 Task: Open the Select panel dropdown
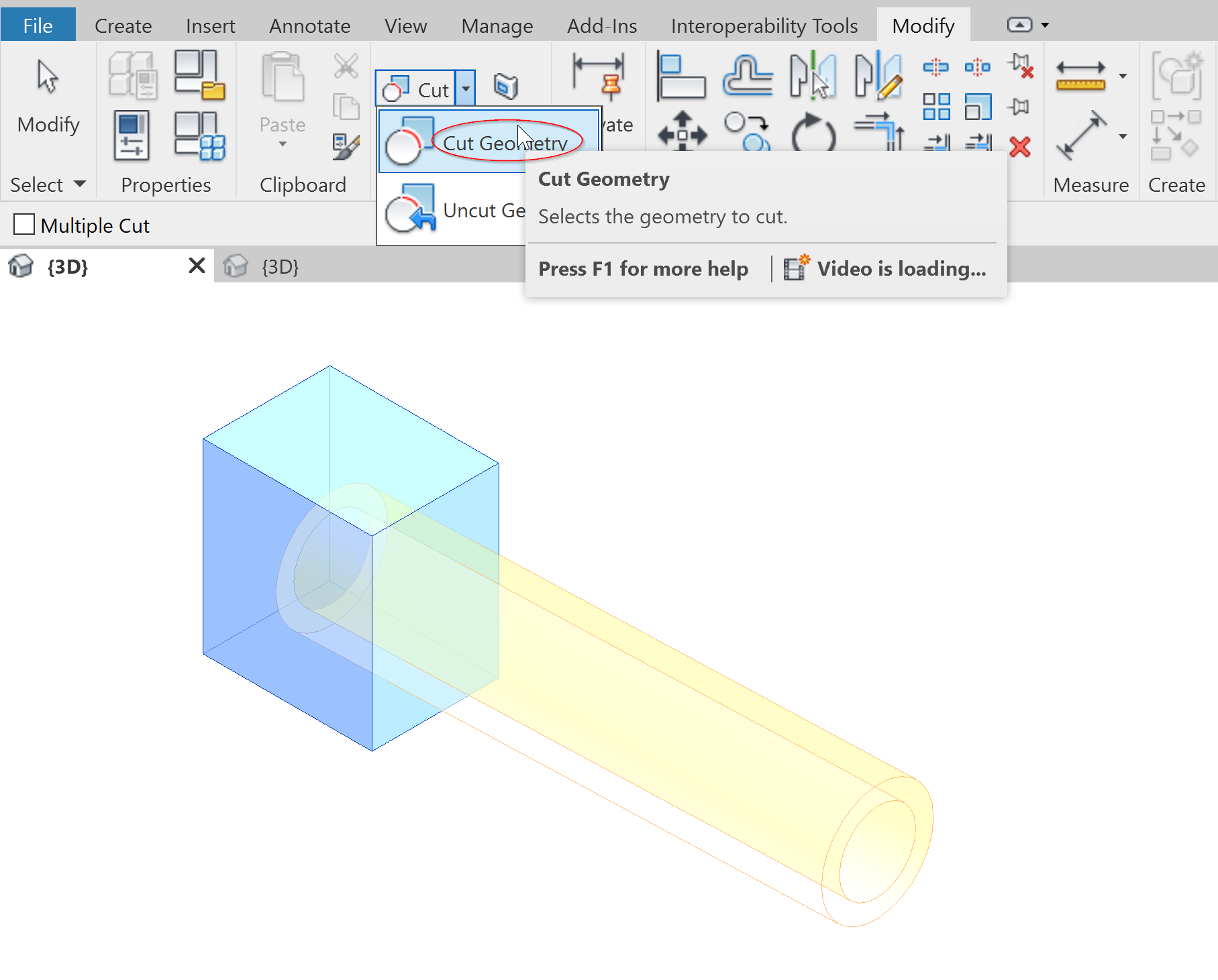tap(79, 184)
